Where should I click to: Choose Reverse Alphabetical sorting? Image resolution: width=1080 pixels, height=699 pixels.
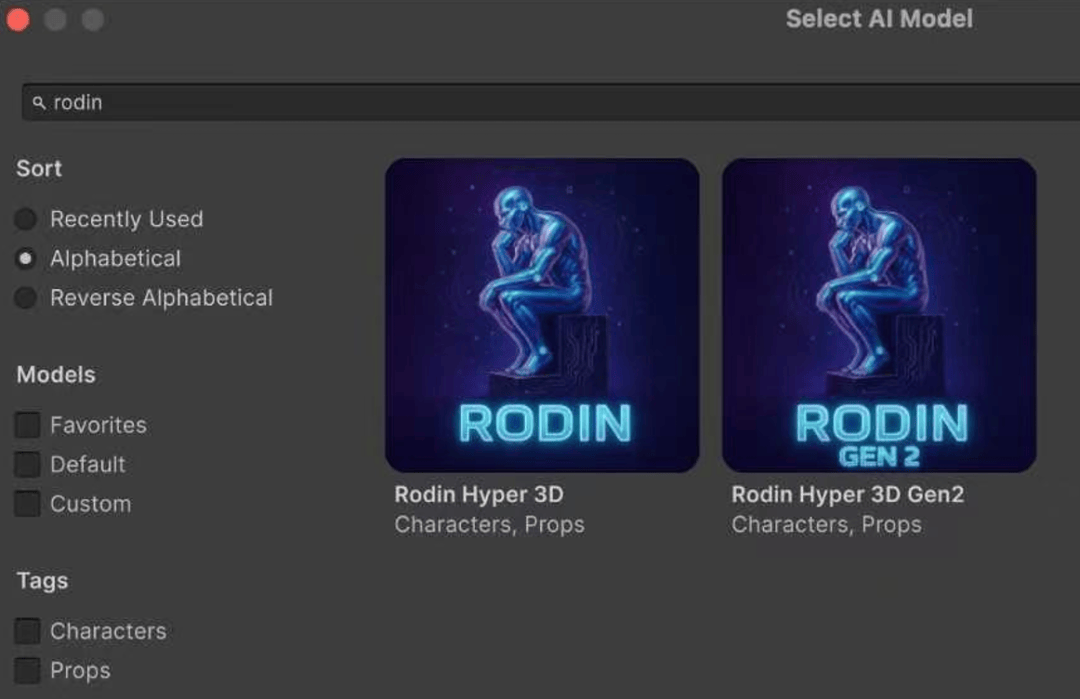(27, 298)
